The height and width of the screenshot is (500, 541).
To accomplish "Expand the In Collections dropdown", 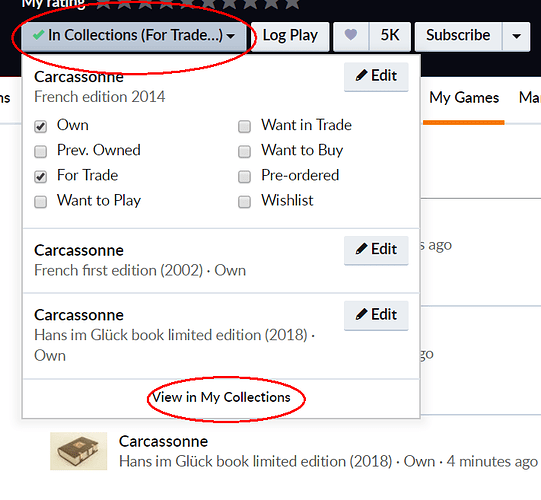I will point(134,36).
